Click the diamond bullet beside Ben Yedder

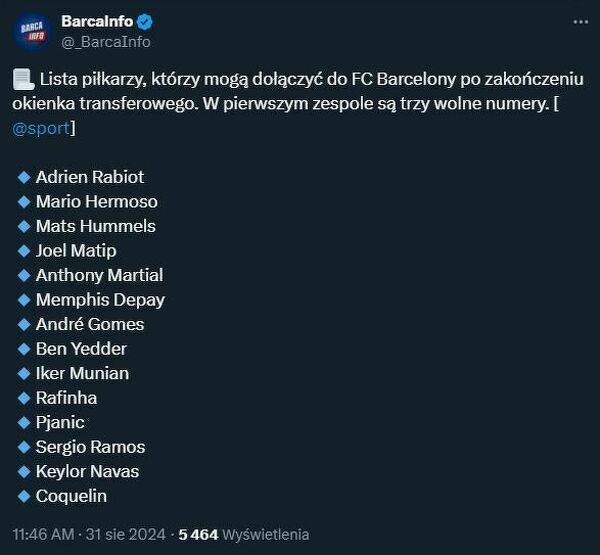(x=24, y=349)
